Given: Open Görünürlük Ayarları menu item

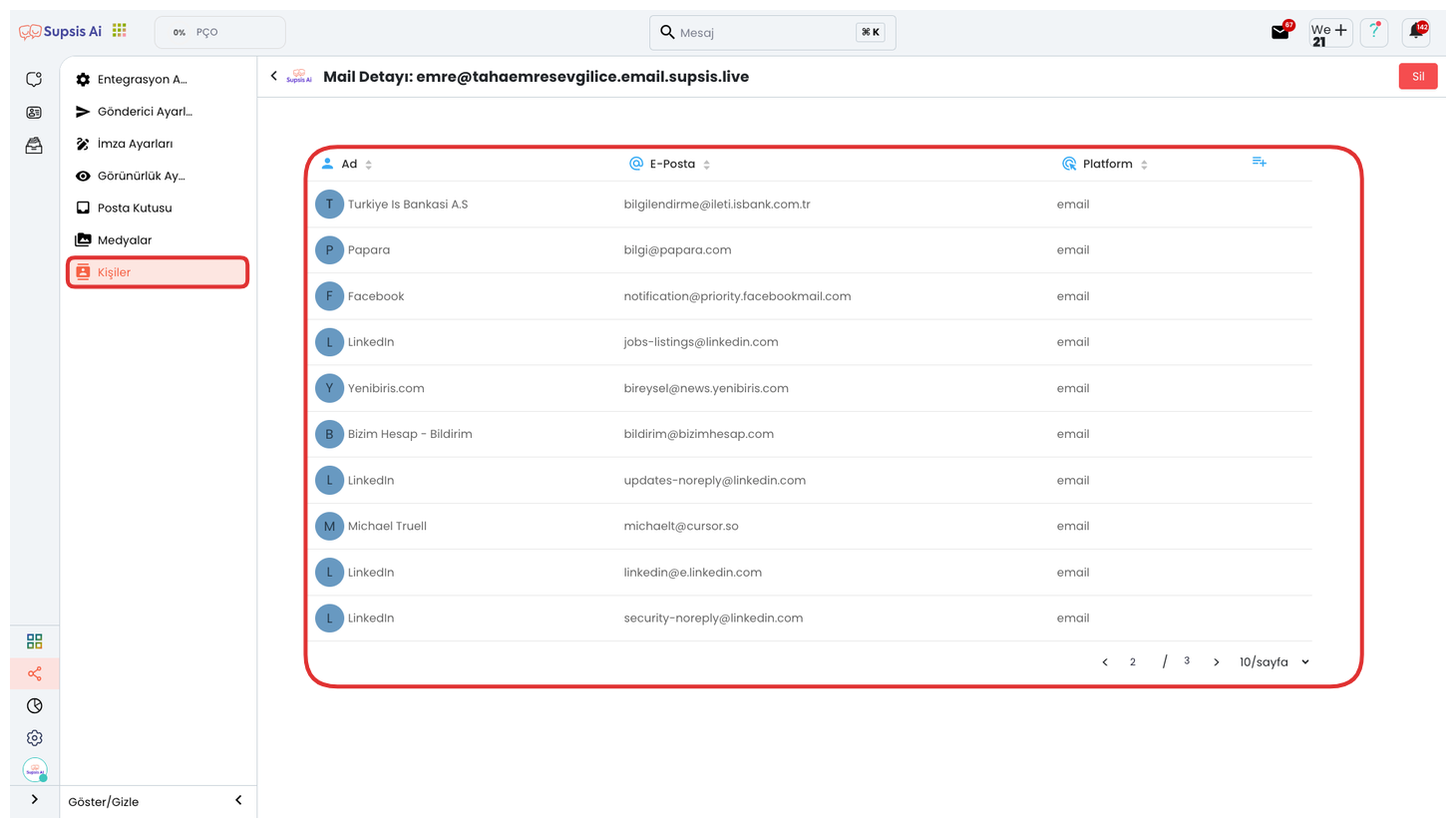Looking at the screenshot, I should [158, 176].
